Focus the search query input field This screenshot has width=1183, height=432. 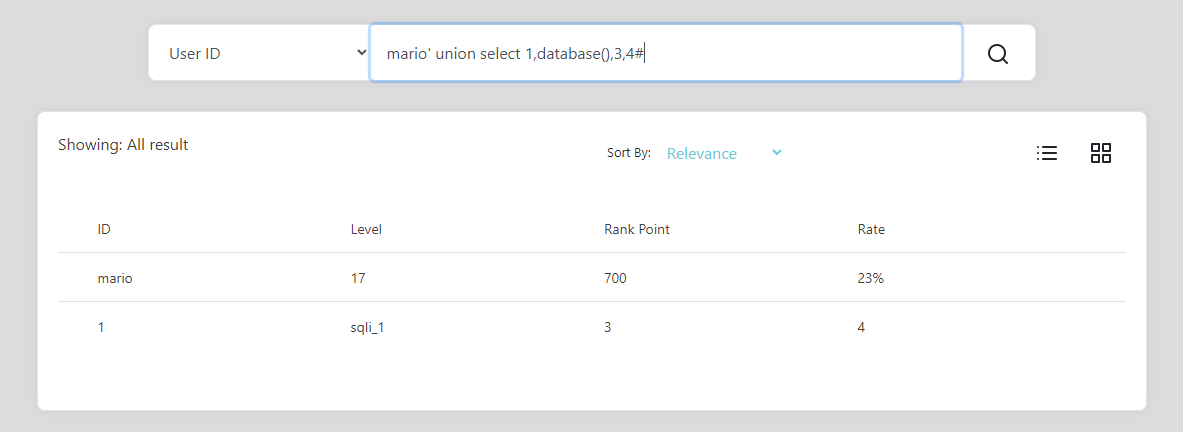click(x=665, y=53)
